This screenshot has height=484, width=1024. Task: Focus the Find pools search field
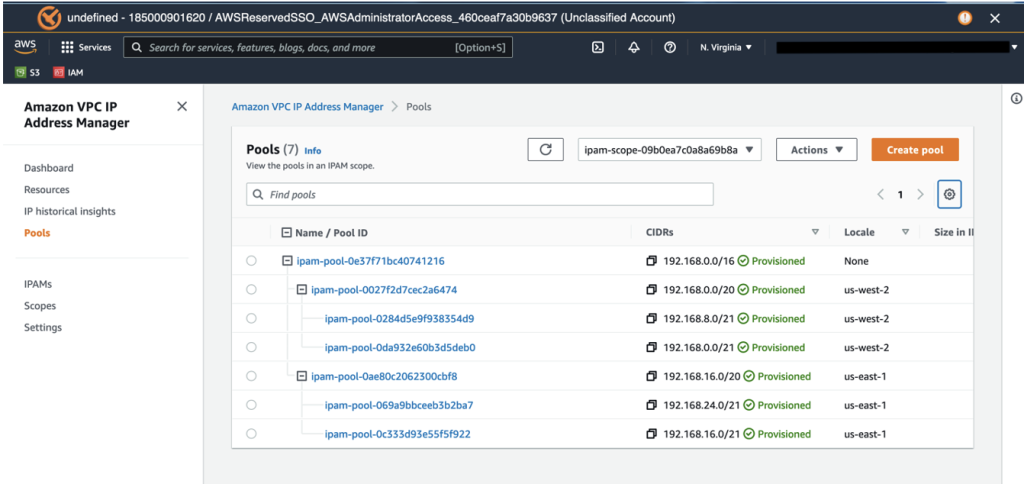(x=480, y=195)
